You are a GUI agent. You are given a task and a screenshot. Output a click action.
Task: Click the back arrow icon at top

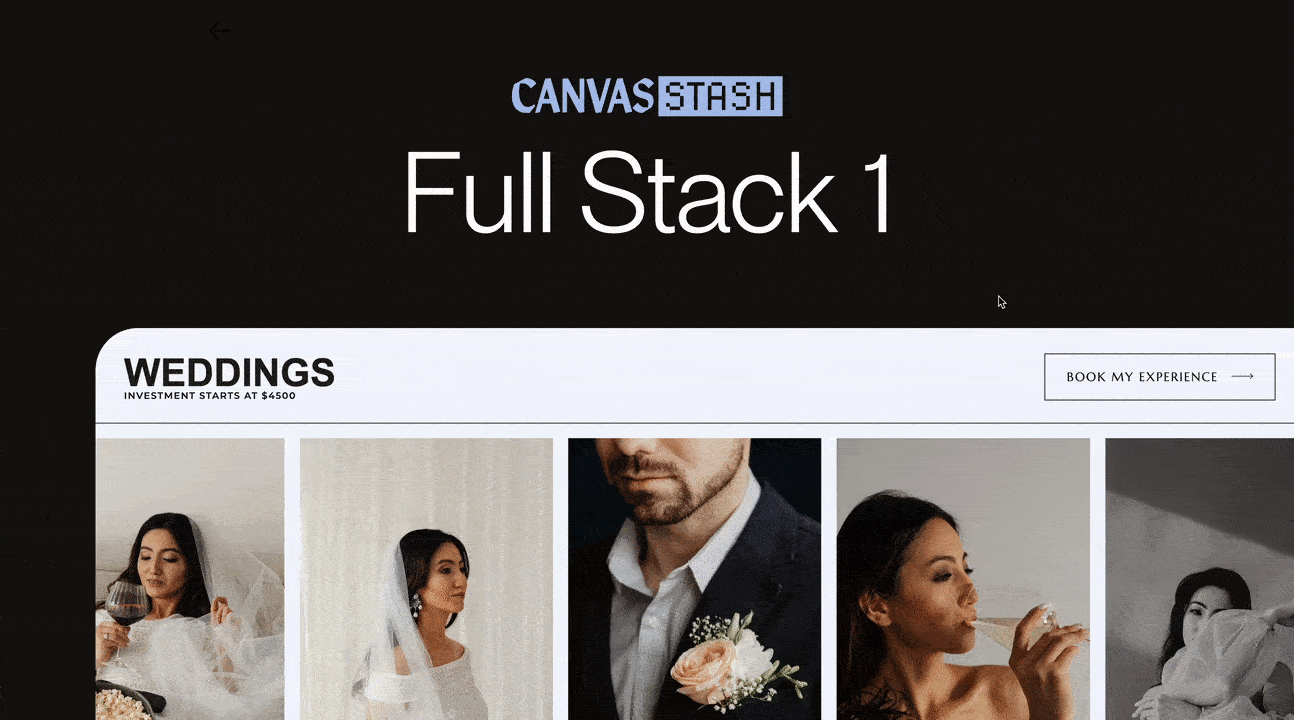pos(220,31)
